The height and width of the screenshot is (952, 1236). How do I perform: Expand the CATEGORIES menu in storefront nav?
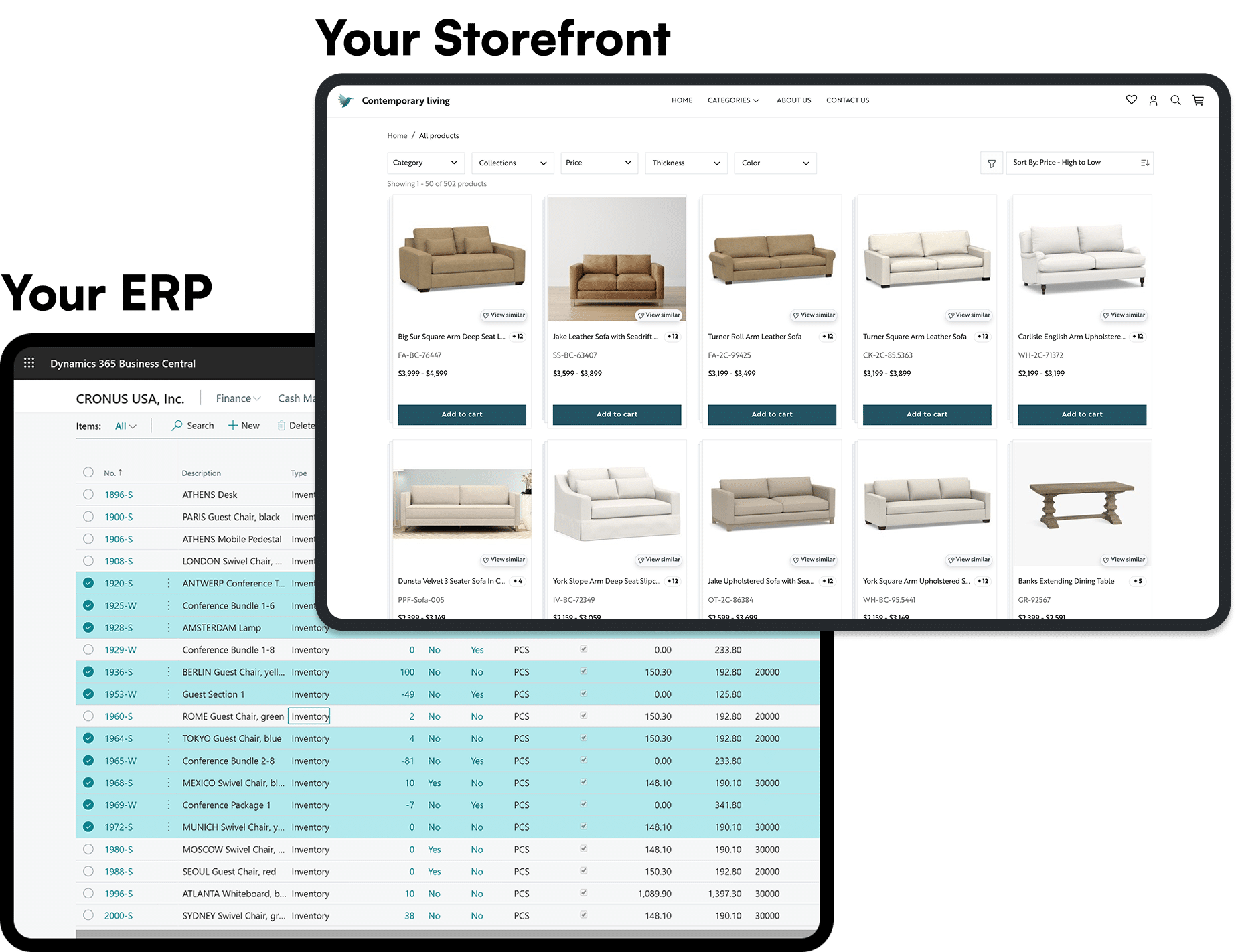click(x=733, y=100)
